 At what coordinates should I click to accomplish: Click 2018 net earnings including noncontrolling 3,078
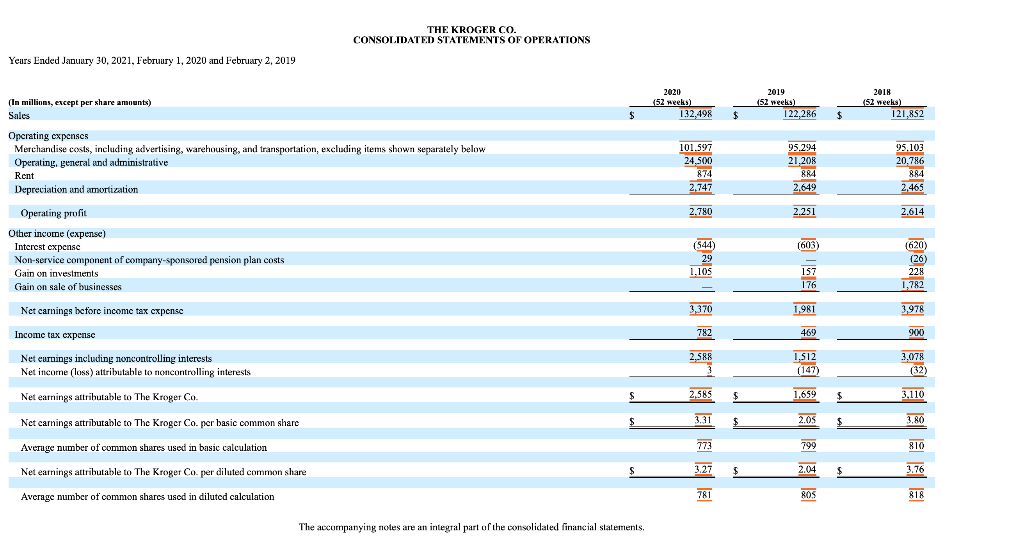(913, 357)
